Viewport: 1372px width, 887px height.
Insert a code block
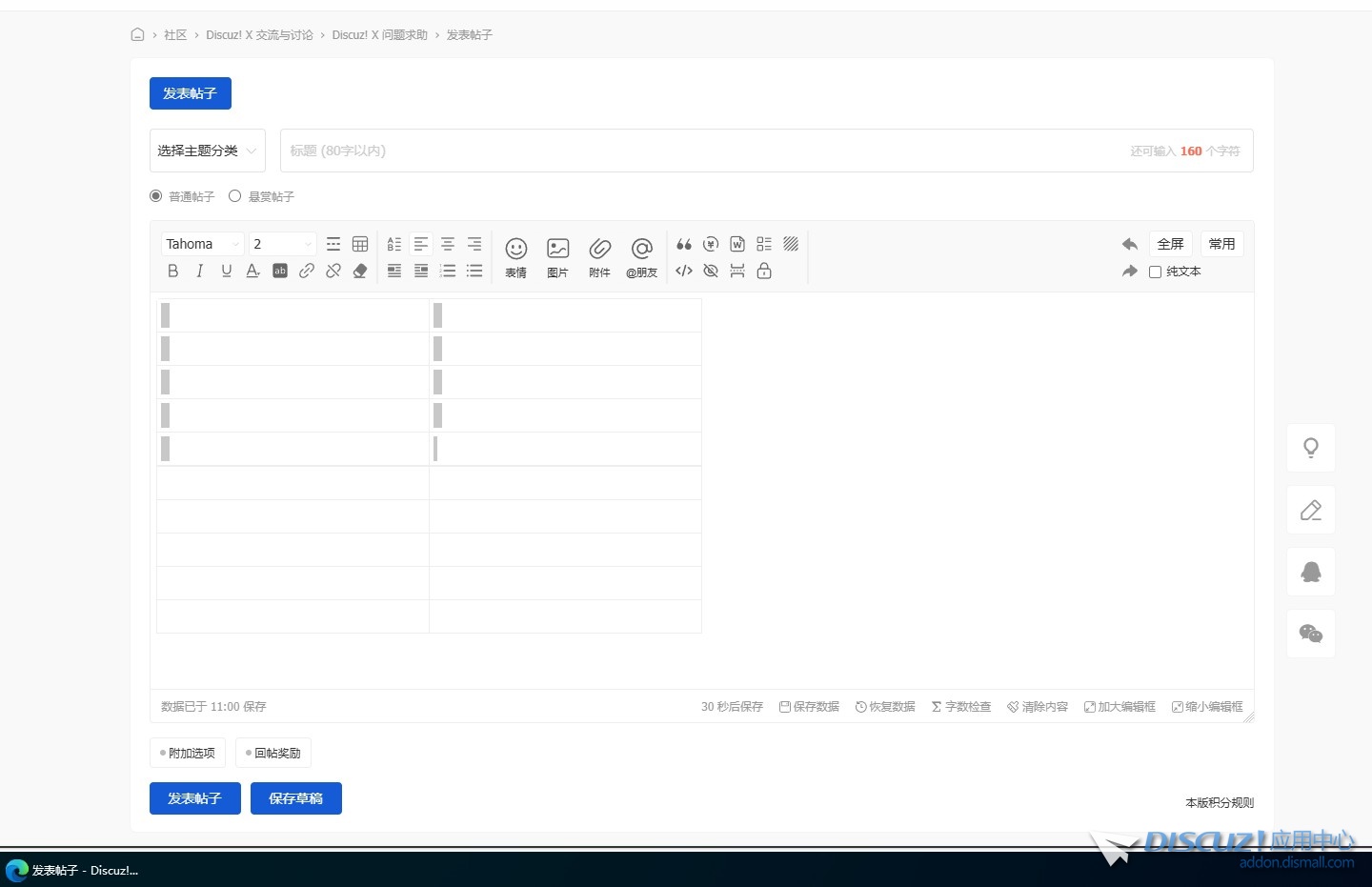click(683, 271)
